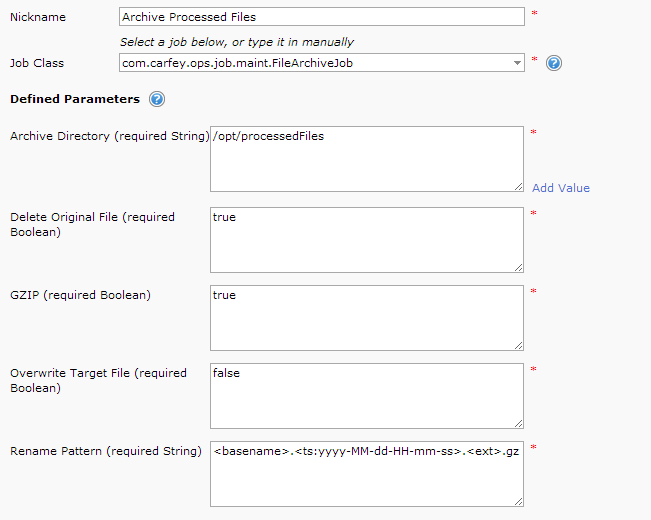The width and height of the screenshot is (651, 520).
Task: Focus the Rename Pattern text area
Action: [366, 473]
